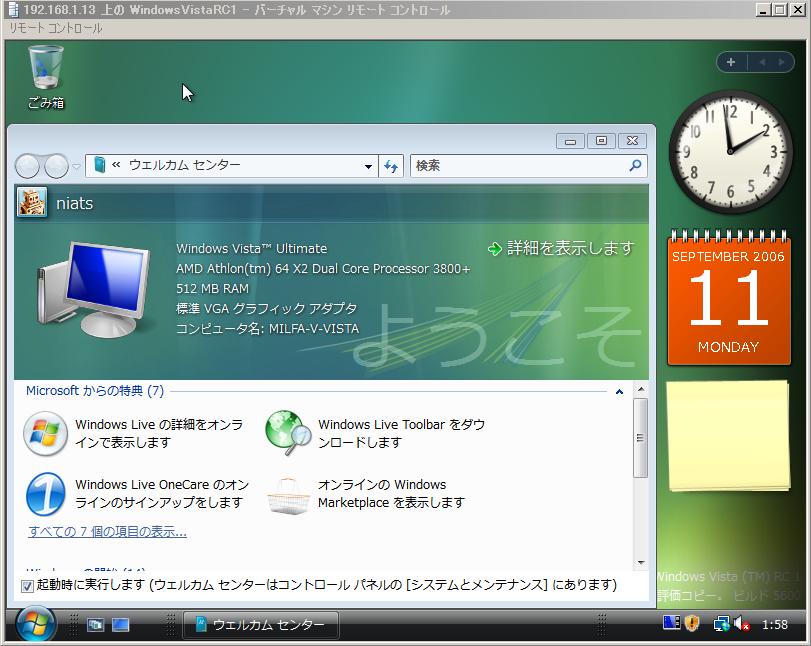Click the 標準 VGA グラフィック アダプタ text
Screen dimensions: 811x646
coord(266,308)
